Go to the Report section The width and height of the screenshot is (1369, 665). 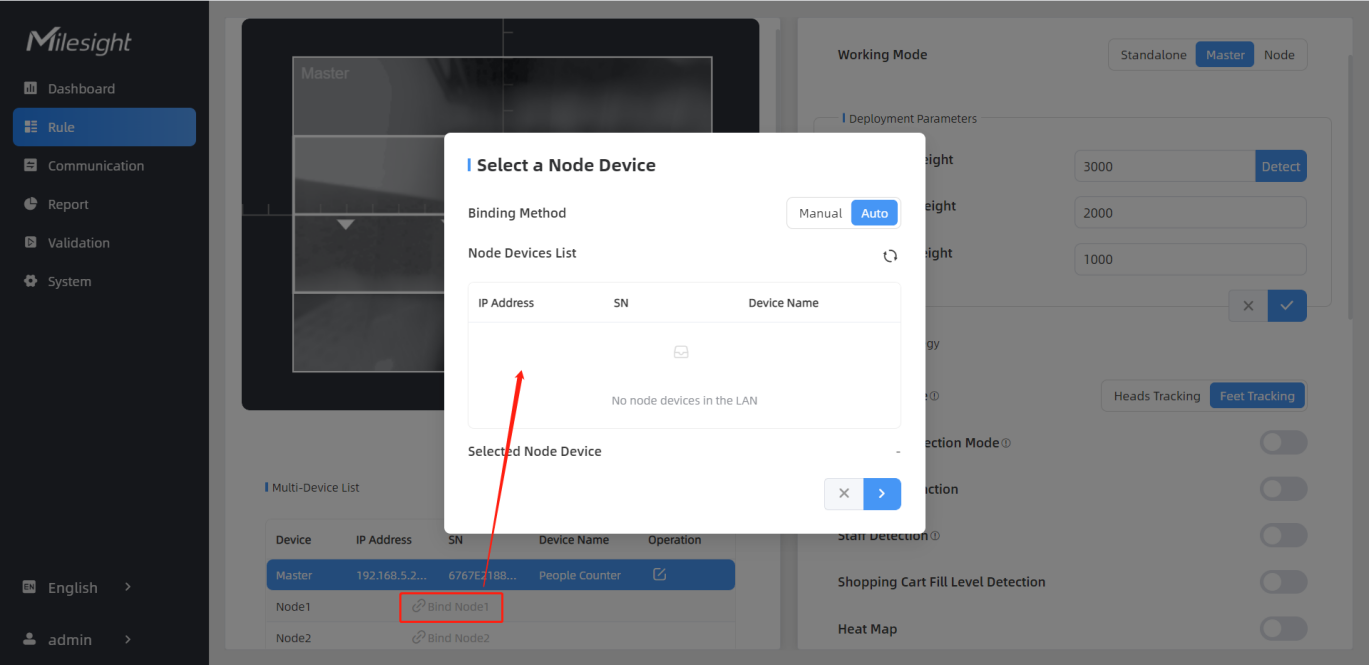[68, 205]
